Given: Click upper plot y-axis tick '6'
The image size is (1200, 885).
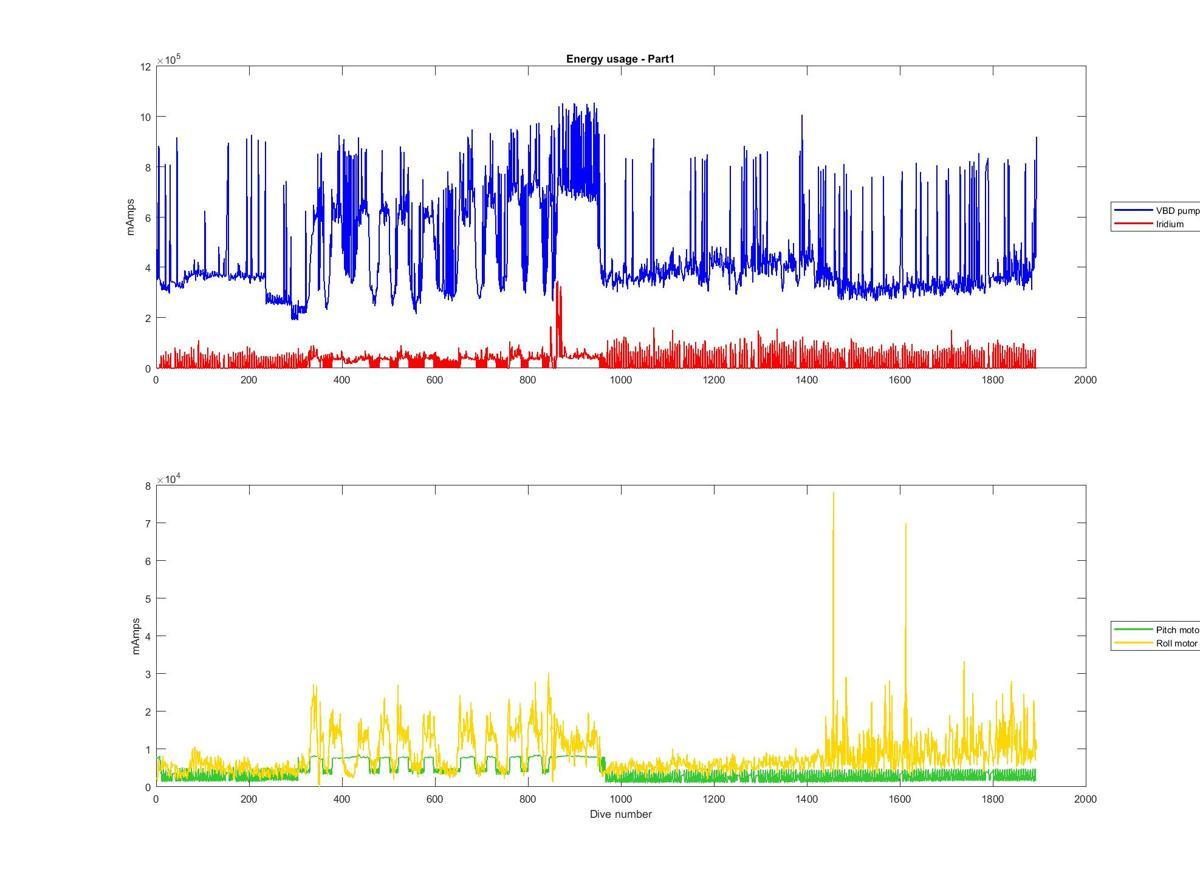Looking at the screenshot, I should tap(148, 218).
